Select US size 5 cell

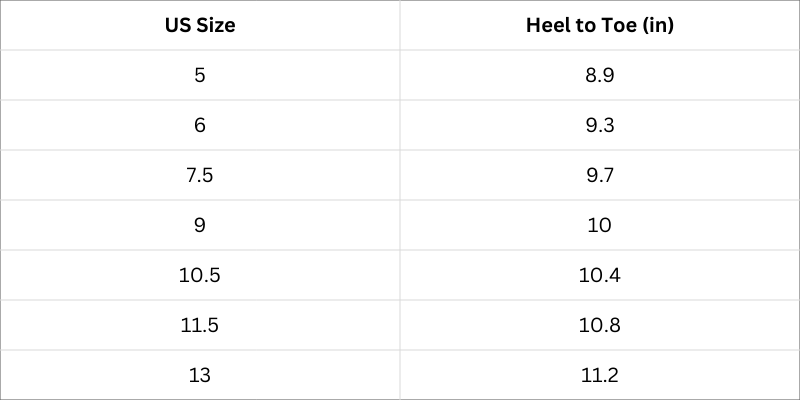coord(200,76)
